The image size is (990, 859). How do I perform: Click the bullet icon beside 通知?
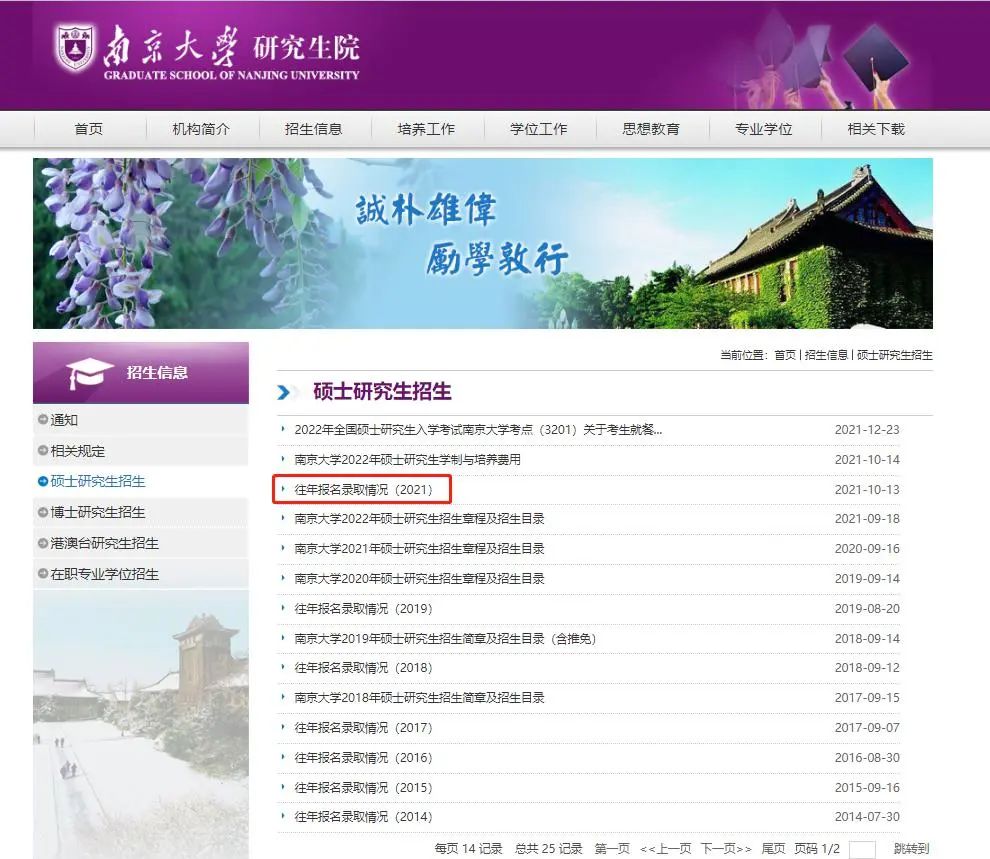click(43, 420)
